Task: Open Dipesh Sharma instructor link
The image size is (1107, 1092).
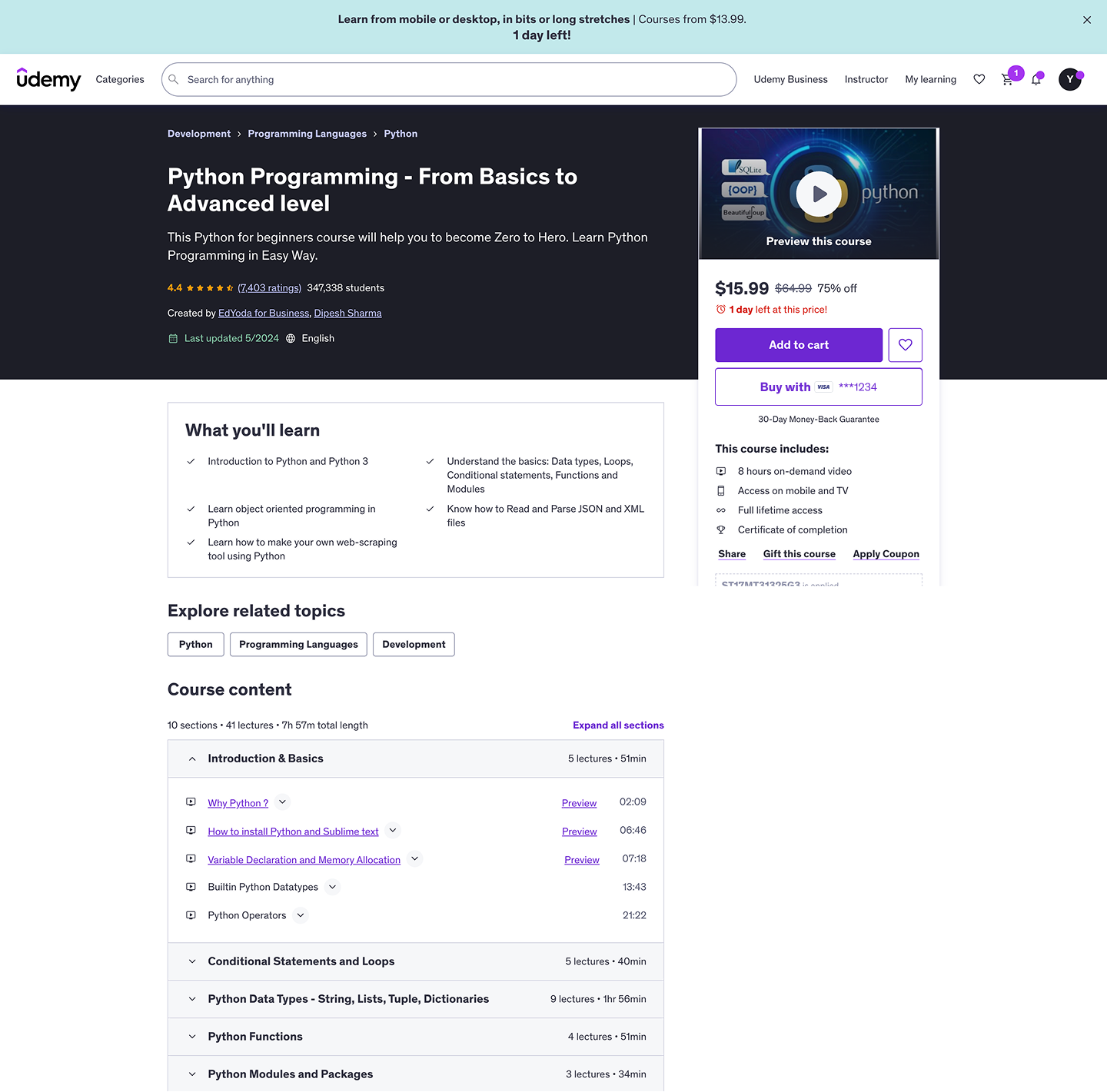Action: point(347,313)
